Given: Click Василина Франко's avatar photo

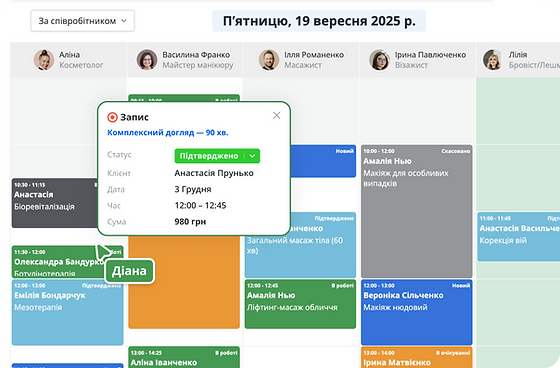Looking at the screenshot, I should (147, 60).
